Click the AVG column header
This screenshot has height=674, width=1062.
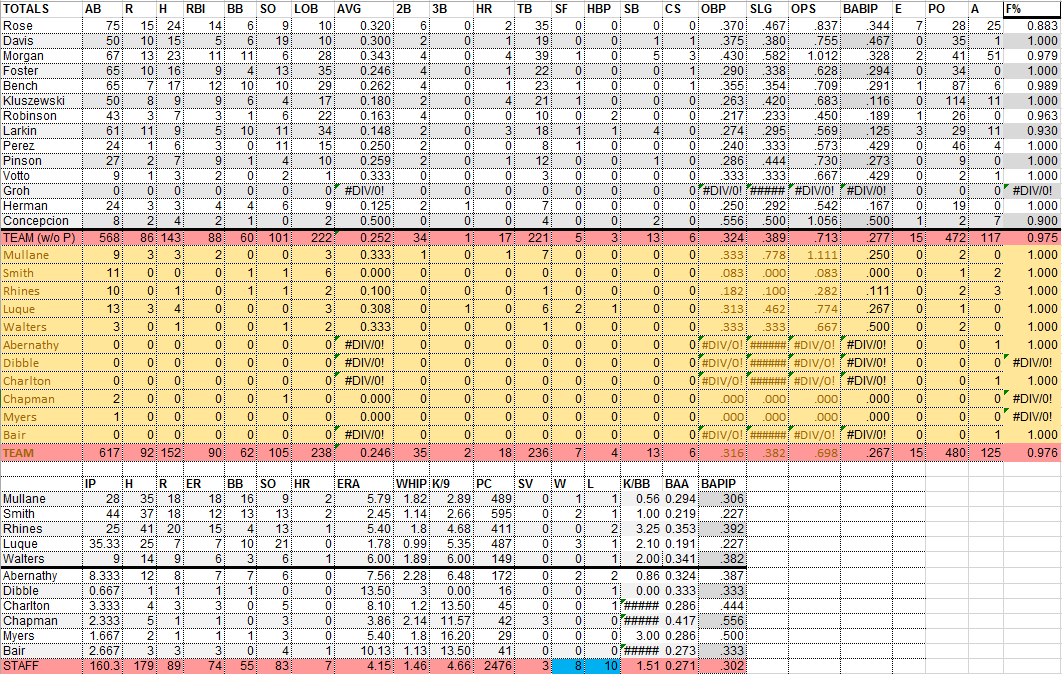(x=364, y=9)
